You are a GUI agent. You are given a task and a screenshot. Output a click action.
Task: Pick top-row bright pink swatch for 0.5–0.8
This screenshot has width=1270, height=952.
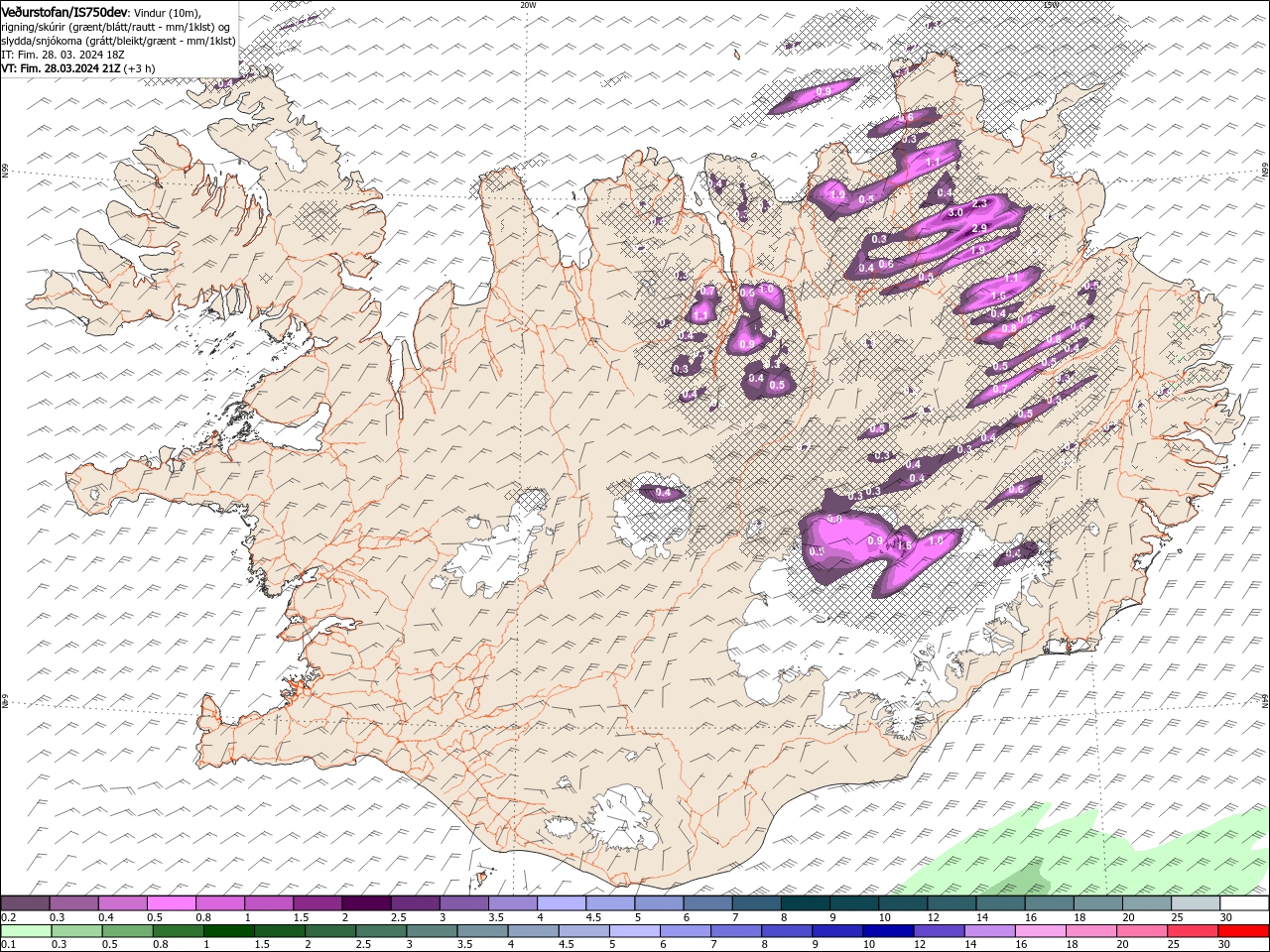pyautogui.click(x=171, y=903)
